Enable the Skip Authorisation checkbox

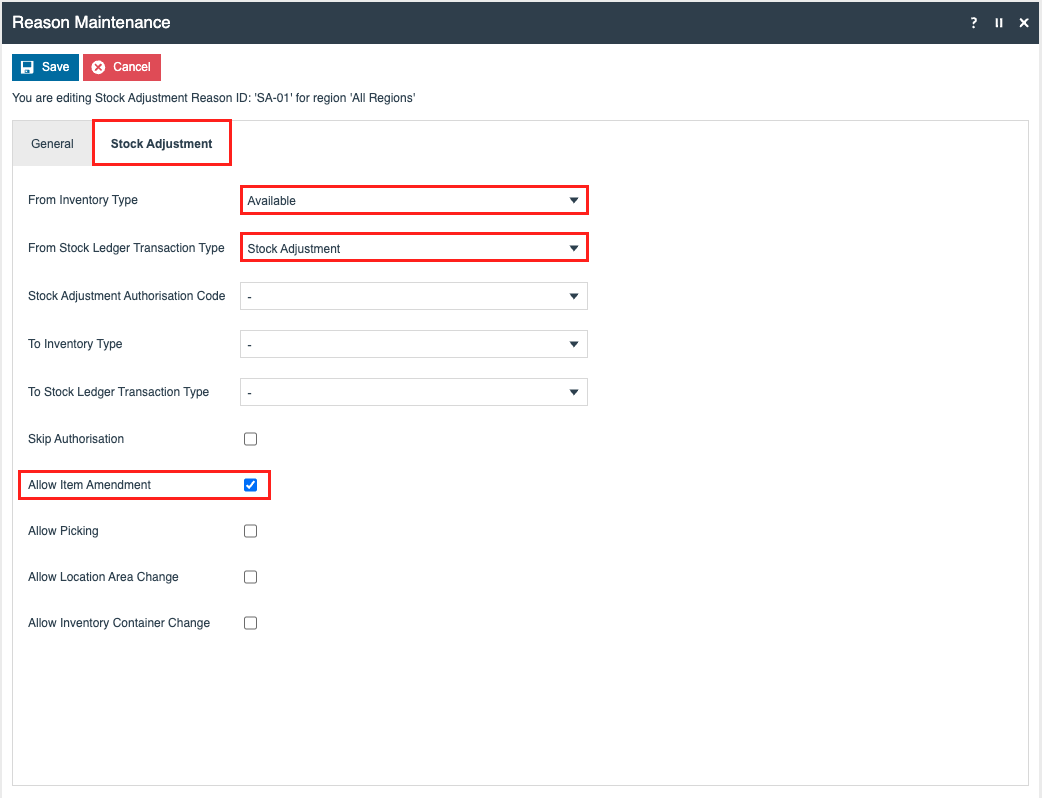(x=251, y=439)
